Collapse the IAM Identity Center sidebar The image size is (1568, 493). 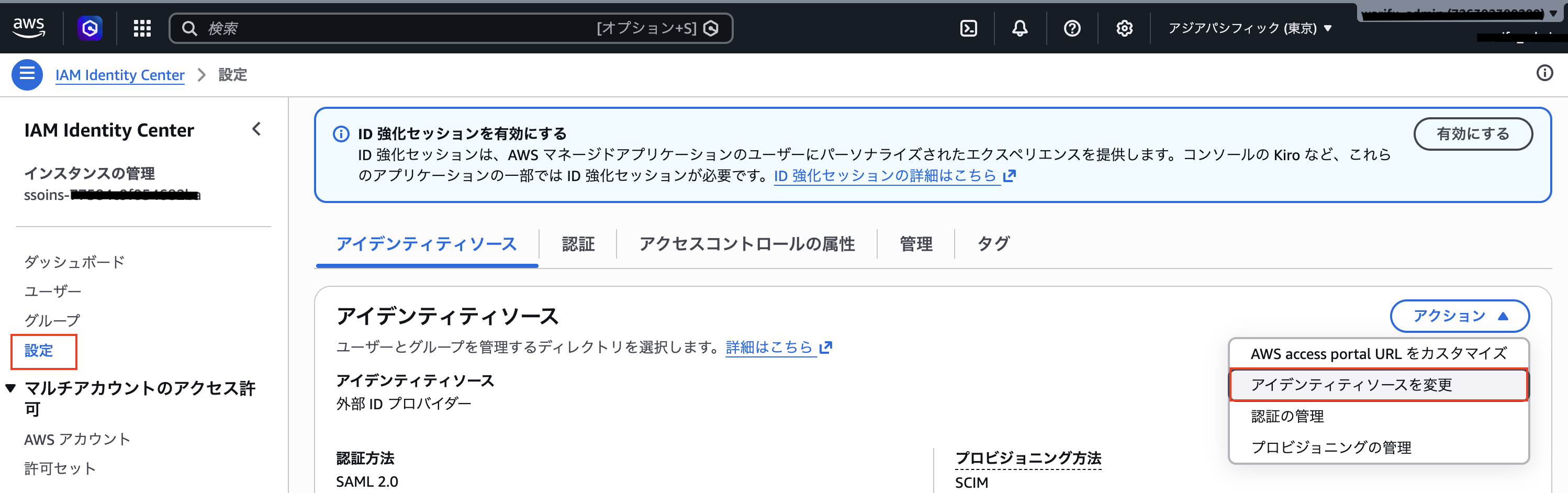[x=257, y=129]
